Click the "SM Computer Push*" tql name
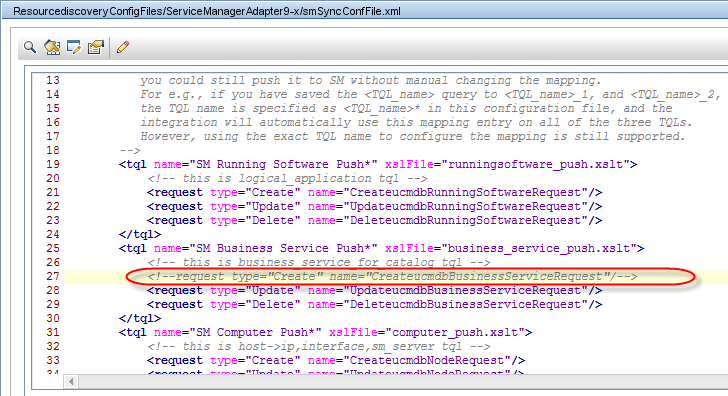This screenshot has width=728, height=396. click(x=255, y=332)
